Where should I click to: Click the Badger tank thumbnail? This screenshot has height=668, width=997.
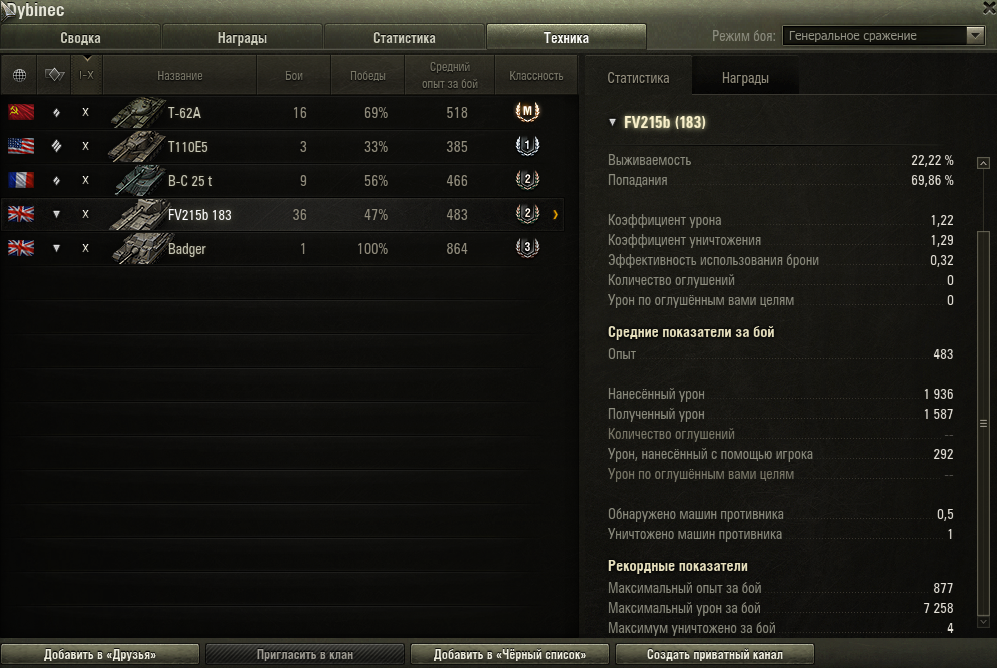click(138, 249)
